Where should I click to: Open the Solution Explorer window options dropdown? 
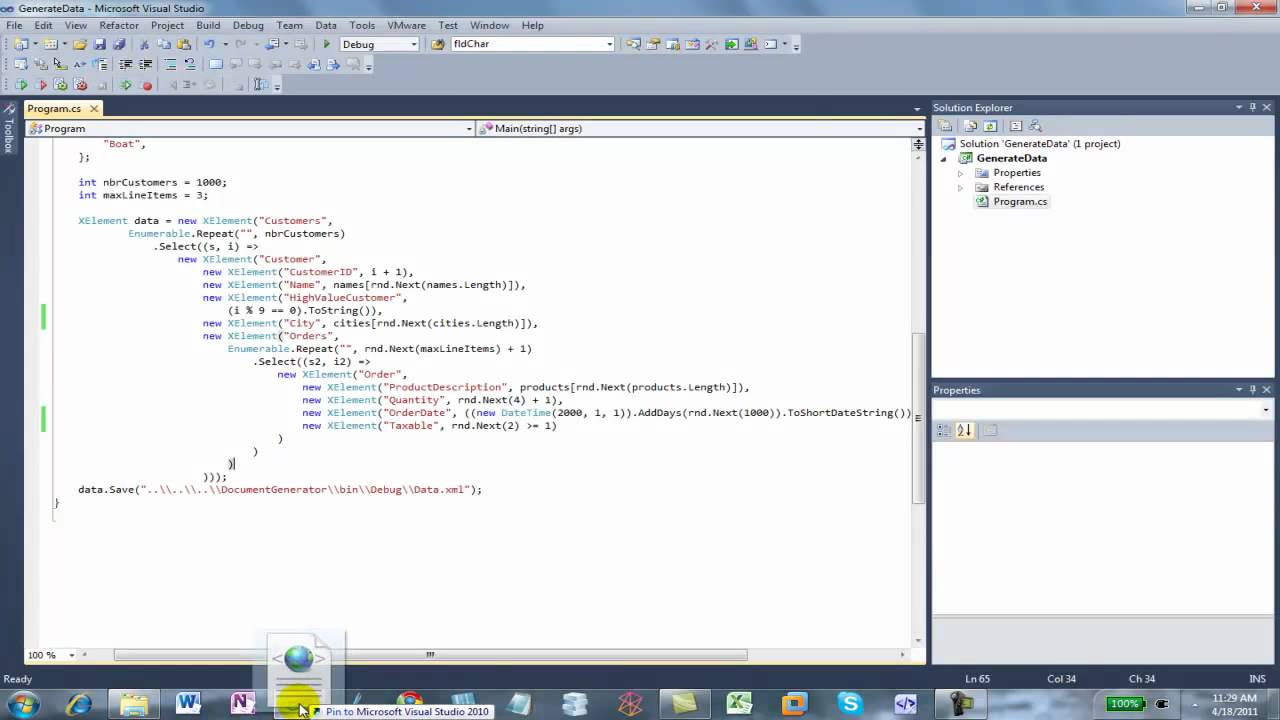click(1239, 107)
